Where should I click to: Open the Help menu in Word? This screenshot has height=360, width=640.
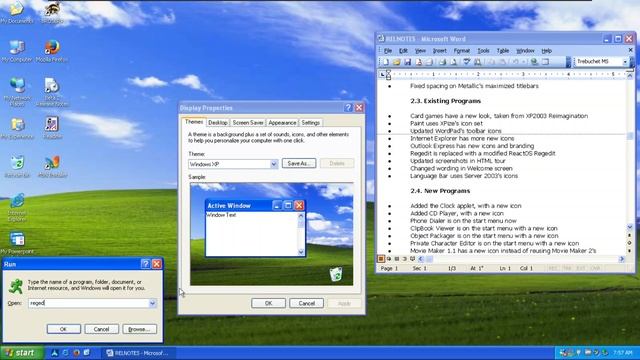point(547,51)
